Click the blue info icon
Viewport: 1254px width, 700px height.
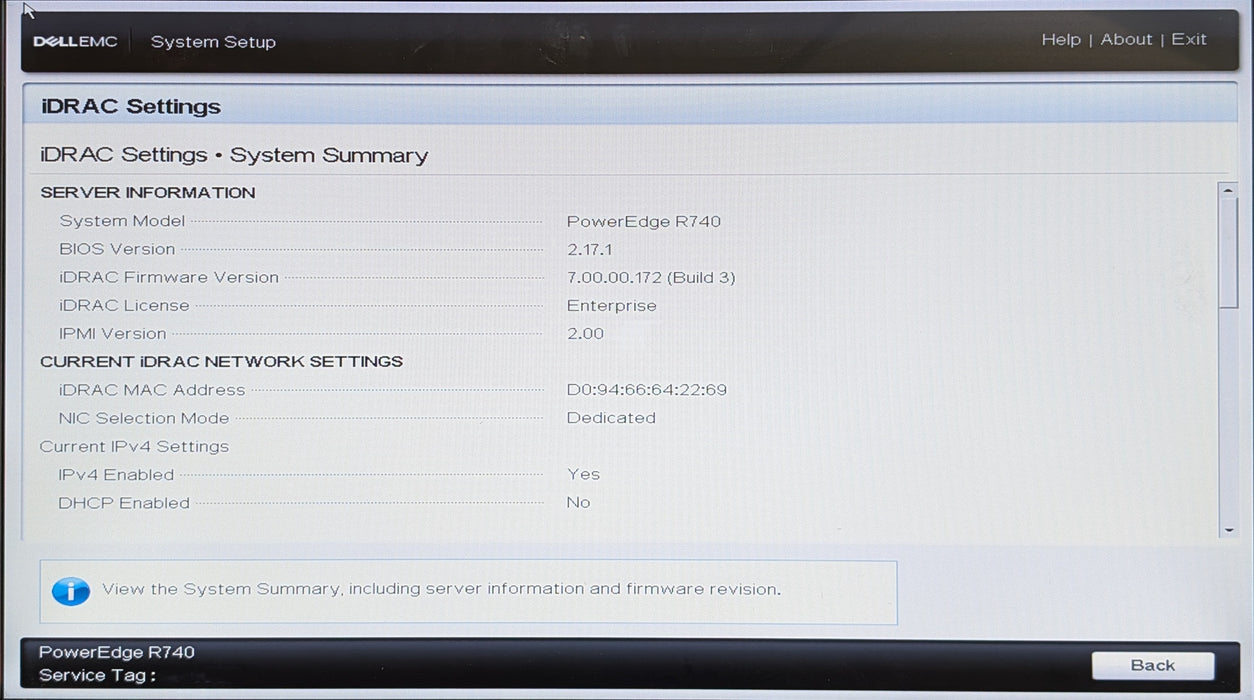click(x=70, y=591)
